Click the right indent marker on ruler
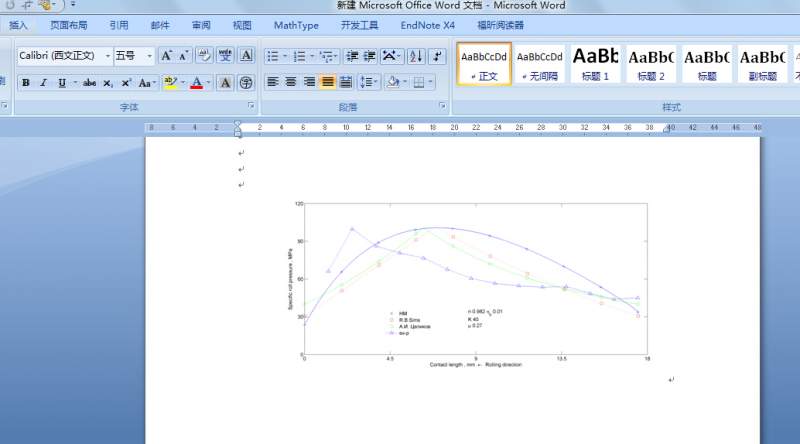Image resolution: width=800 pixels, height=444 pixels. tap(666, 130)
